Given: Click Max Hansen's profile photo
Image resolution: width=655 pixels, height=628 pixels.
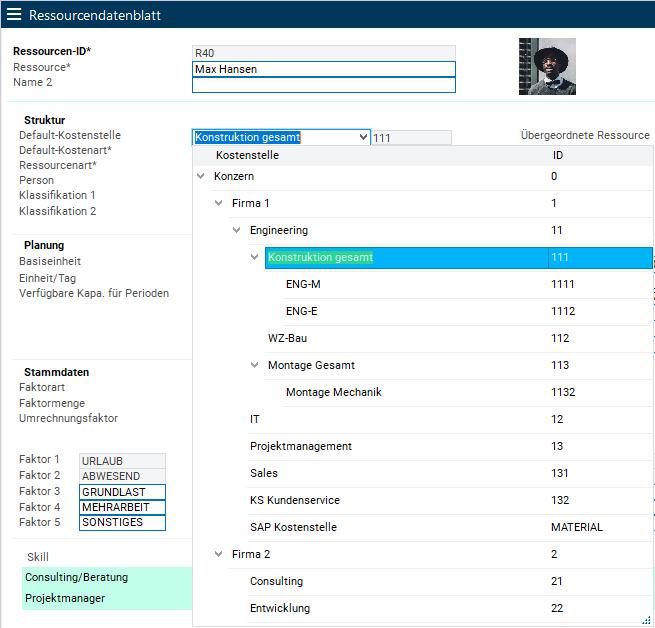Looking at the screenshot, I should [x=546, y=66].
